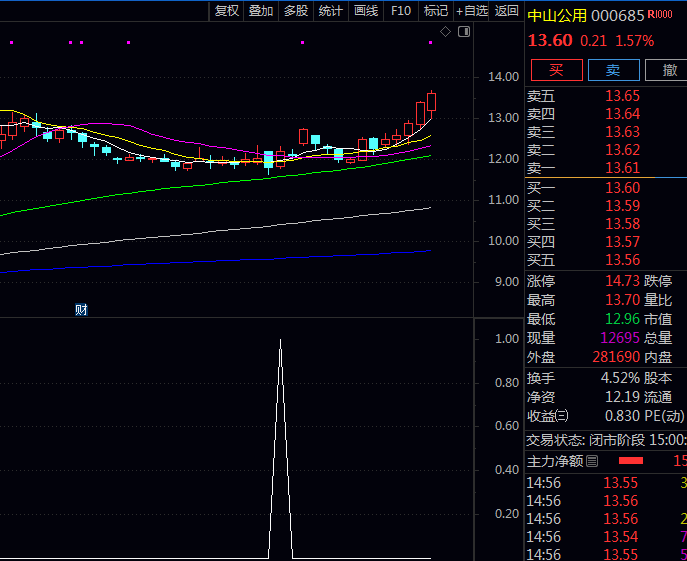
Task: Switch to 多股 multi-stock view
Action: coord(296,11)
